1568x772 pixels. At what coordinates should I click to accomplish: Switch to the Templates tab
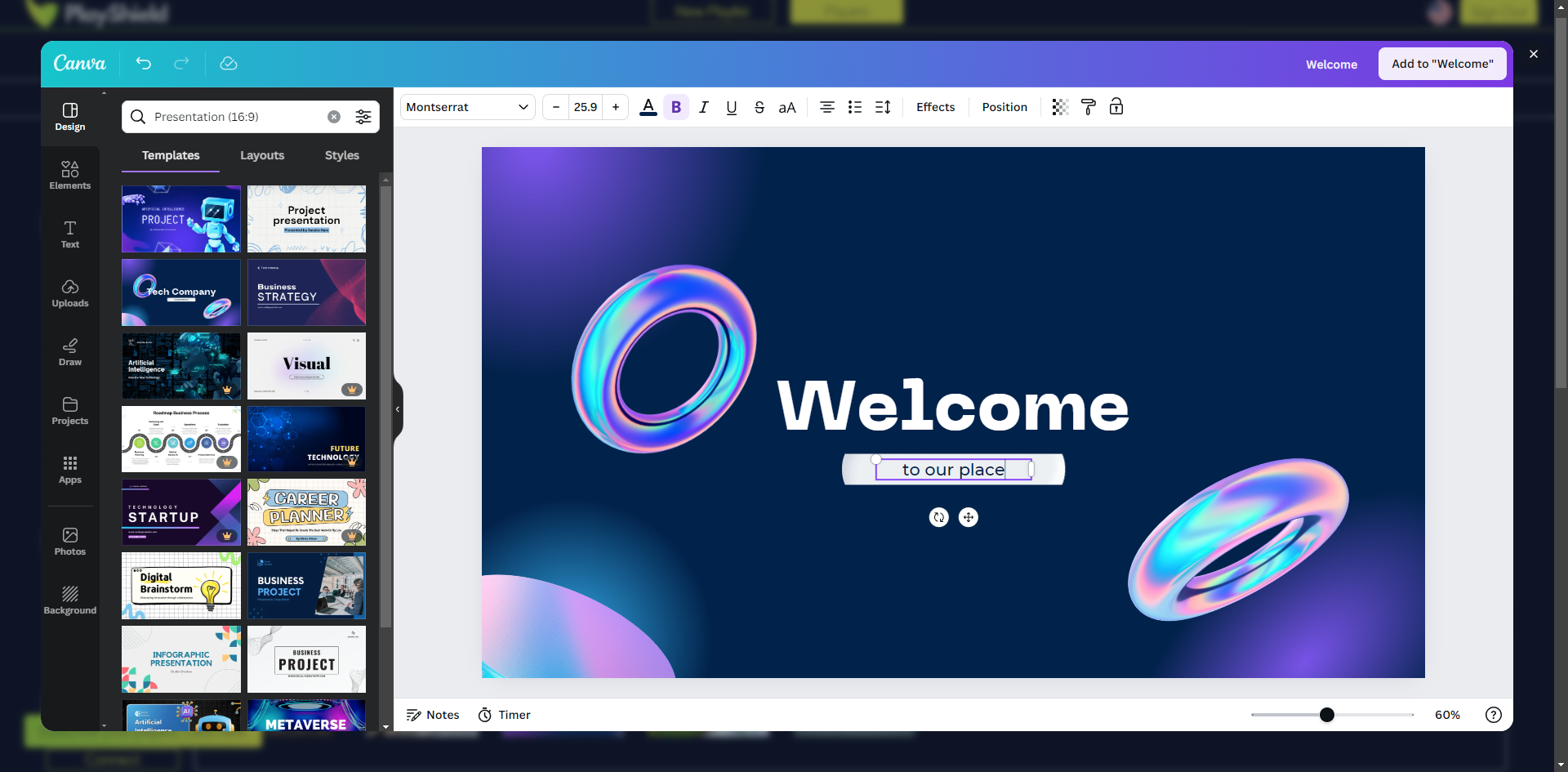[x=171, y=155]
